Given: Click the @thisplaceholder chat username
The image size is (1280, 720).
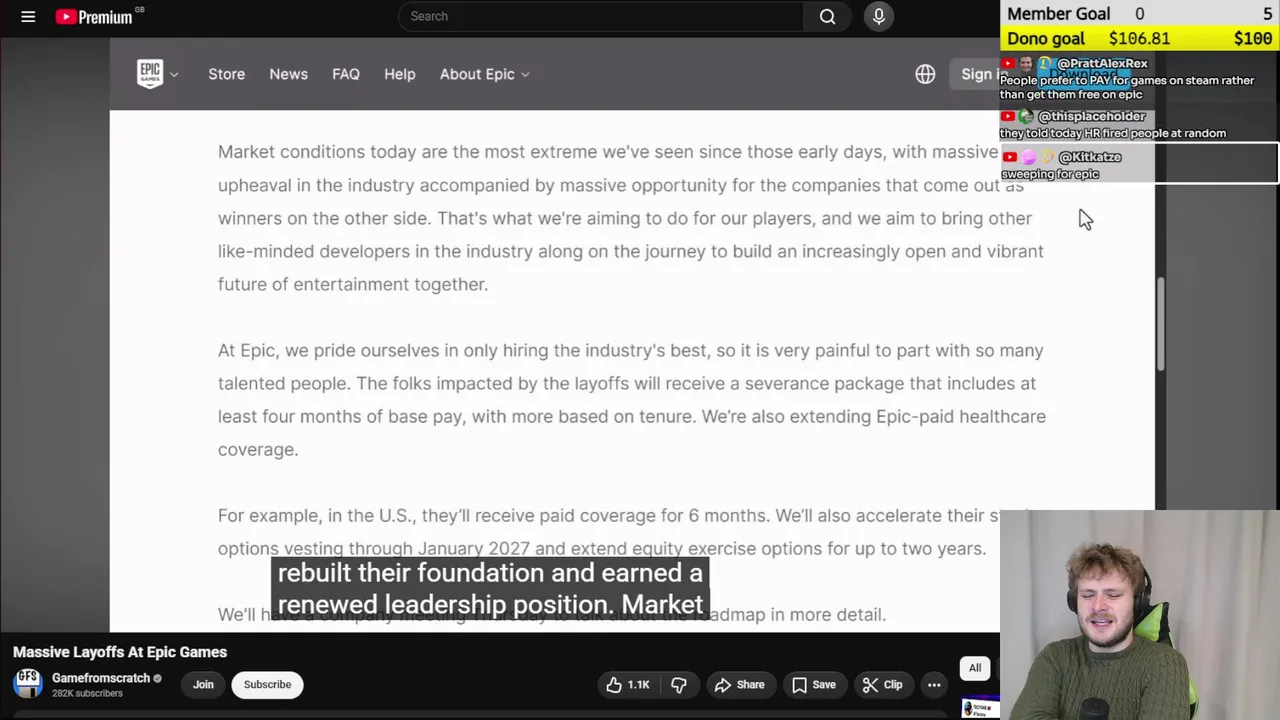Looking at the screenshot, I should [1091, 116].
